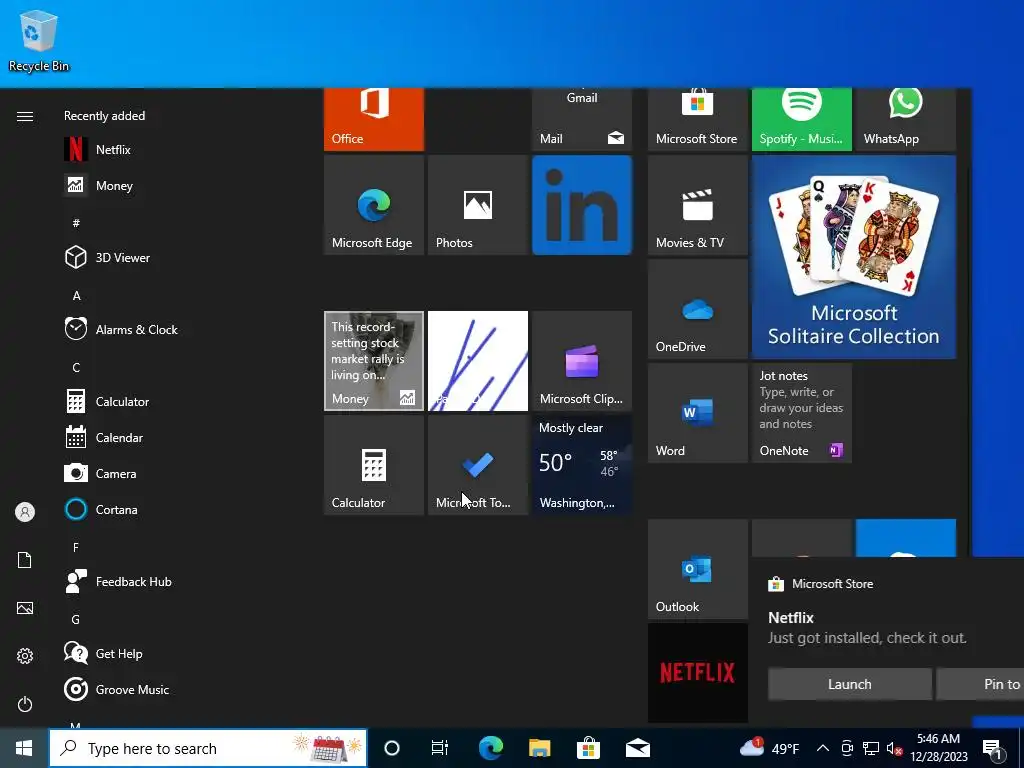Open Mail from the taskbar
Image resolution: width=1024 pixels, height=768 pixels.
tap(637, 748)
